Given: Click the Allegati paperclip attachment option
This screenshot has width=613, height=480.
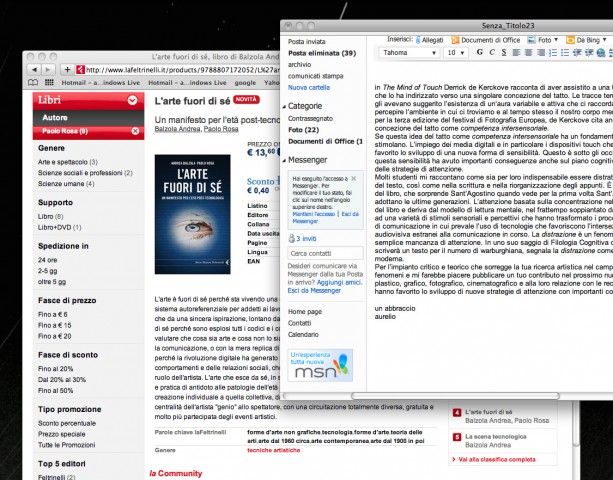Looking at the screenshot, I should (x=429, y=40).
